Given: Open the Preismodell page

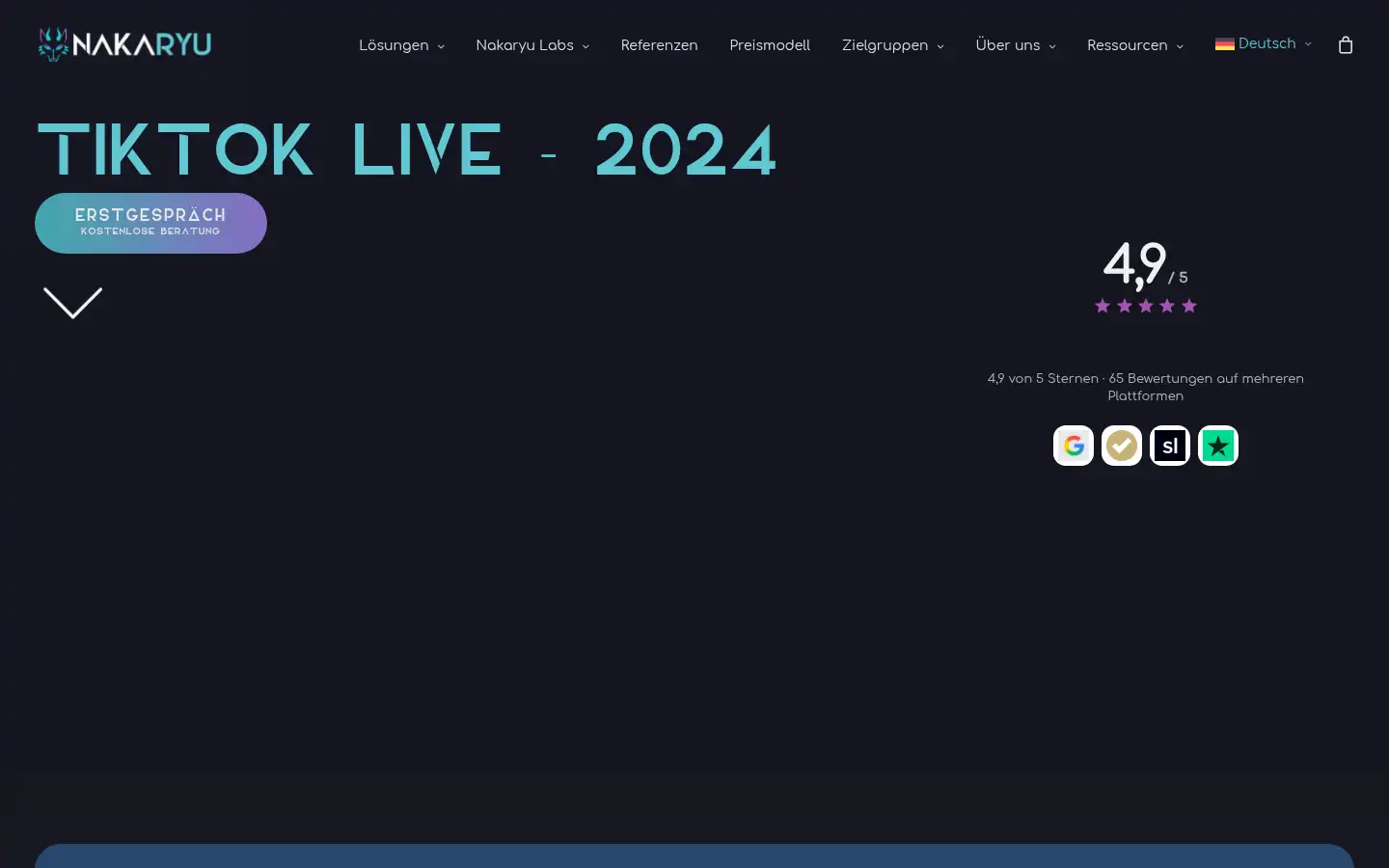Looking at the screenshot, I should 770,45.
